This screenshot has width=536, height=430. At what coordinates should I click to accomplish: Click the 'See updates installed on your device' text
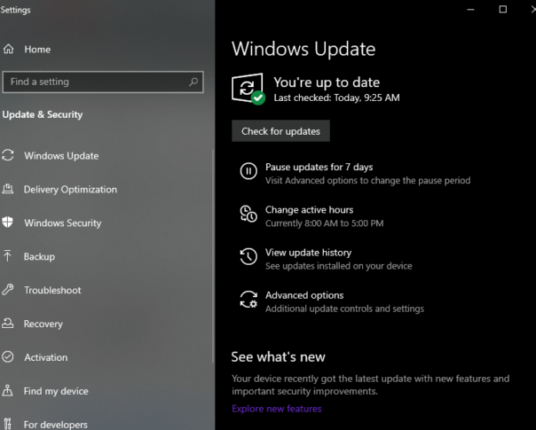pos(339,266)
